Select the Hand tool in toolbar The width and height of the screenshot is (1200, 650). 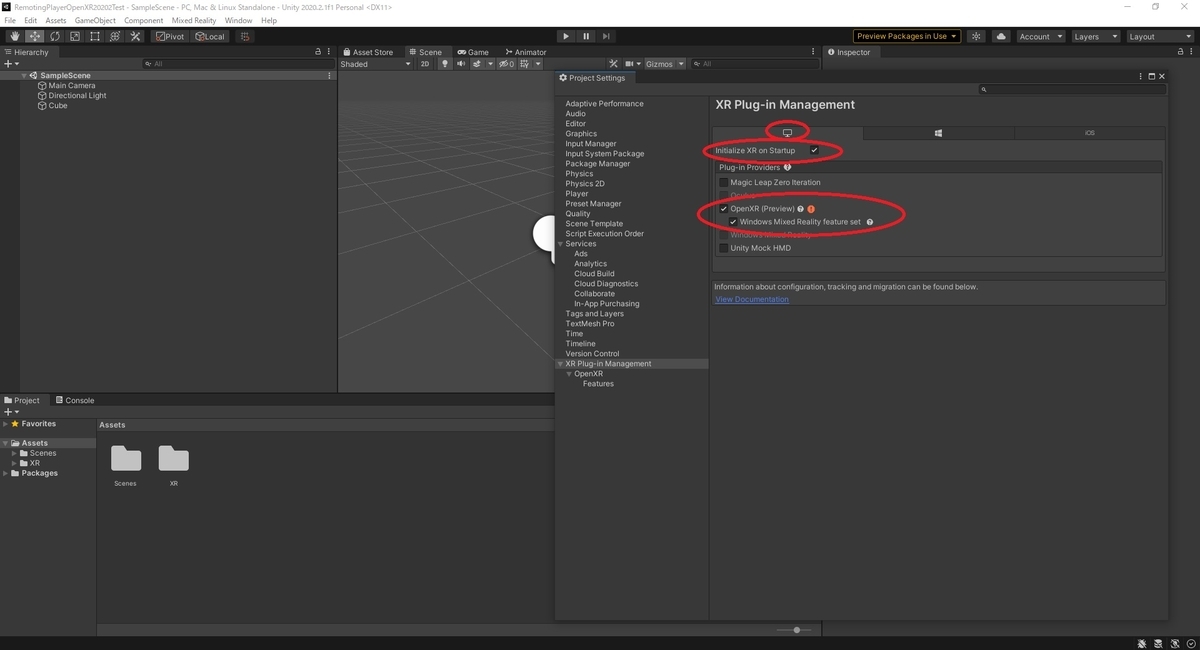pyautogui.click(x=15, y=36)
